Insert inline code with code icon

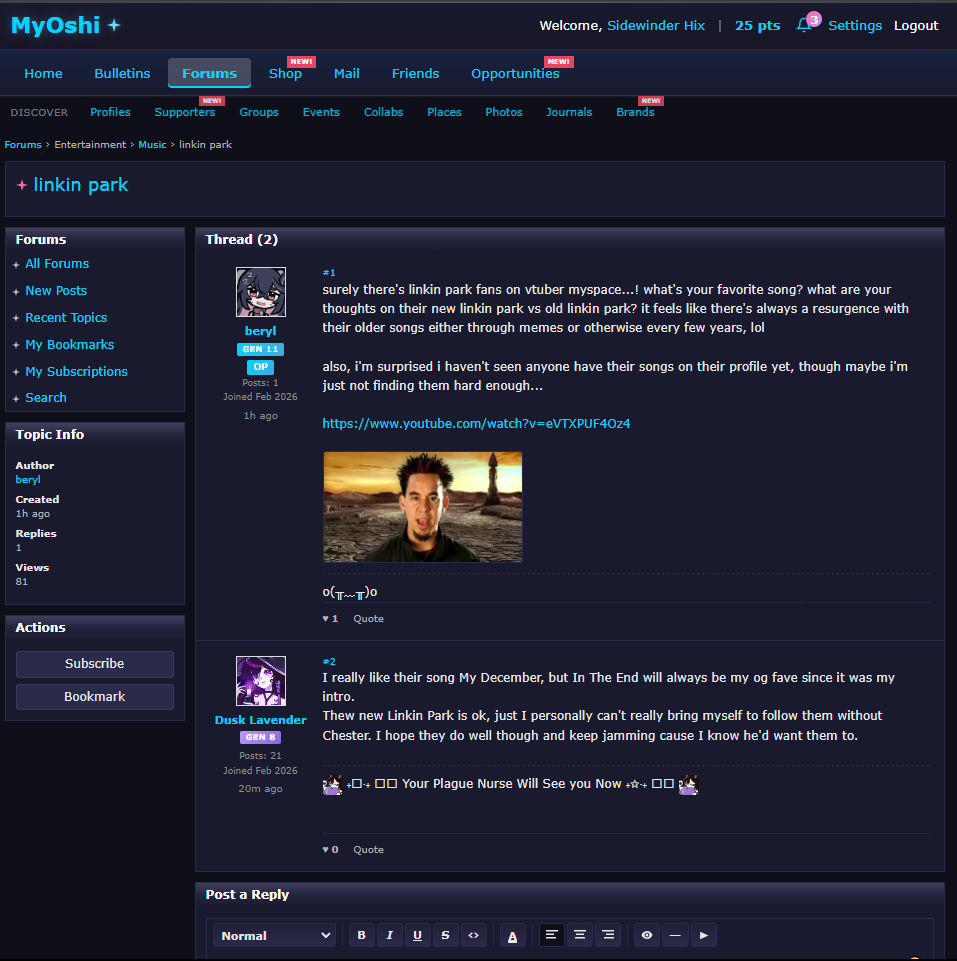tap(473, 935)
